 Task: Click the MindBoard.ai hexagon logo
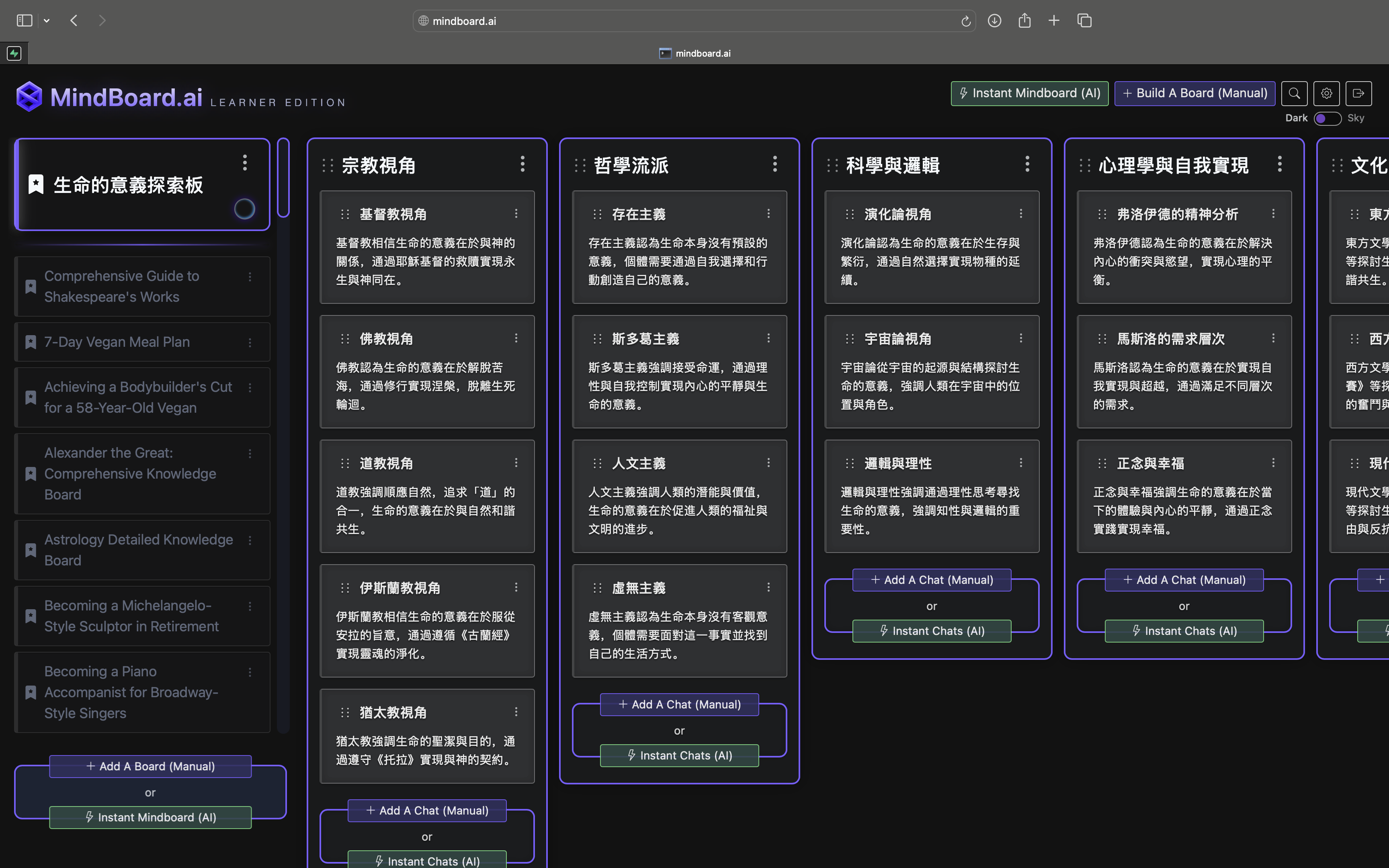29,96
